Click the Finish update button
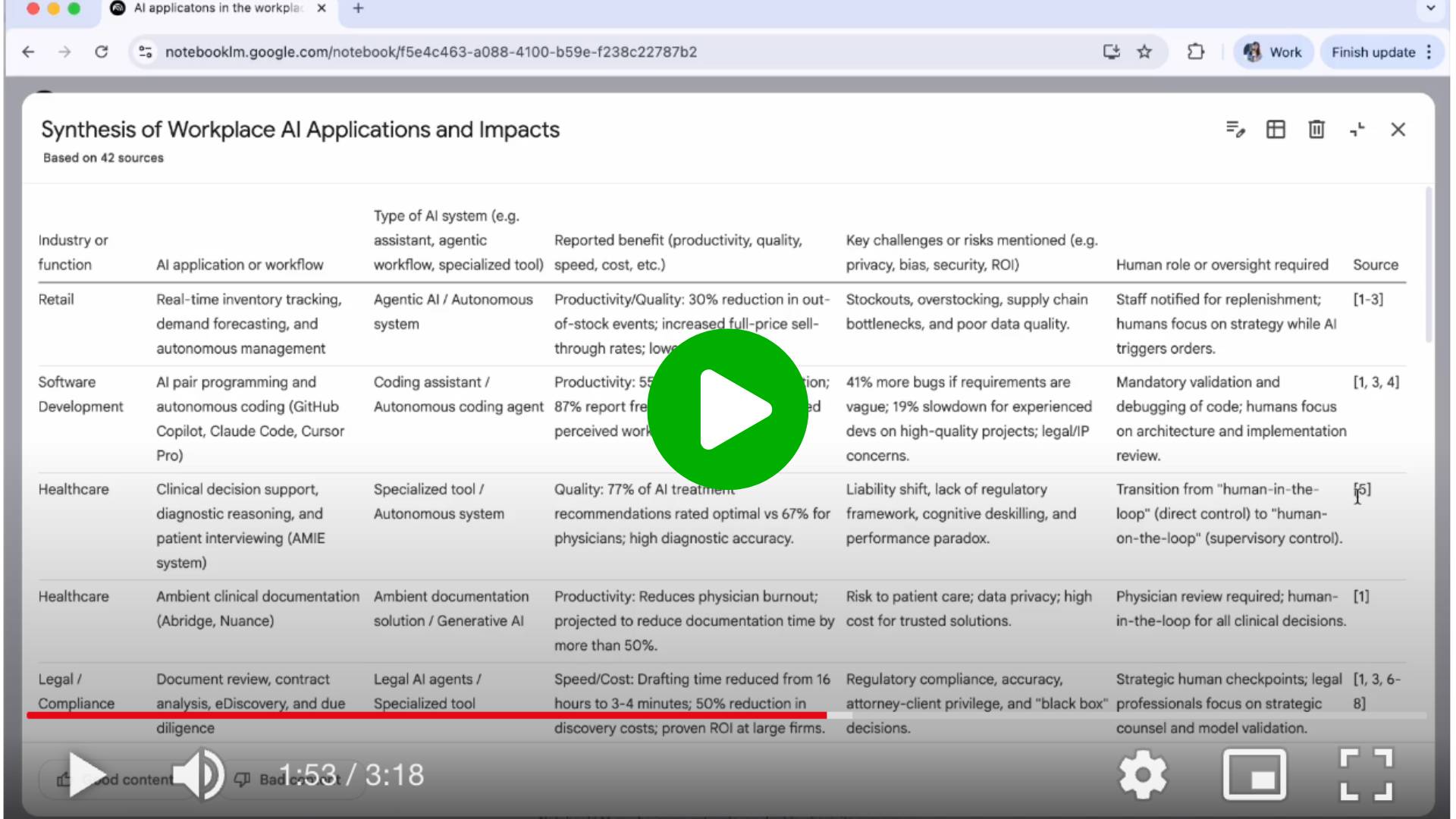 [x=1373, y=52]
